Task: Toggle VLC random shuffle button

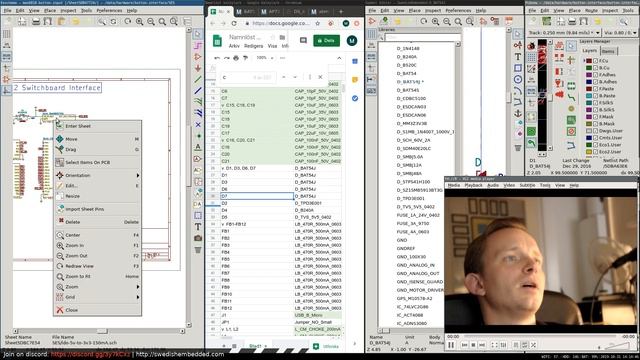Action: tap(533, 345)
